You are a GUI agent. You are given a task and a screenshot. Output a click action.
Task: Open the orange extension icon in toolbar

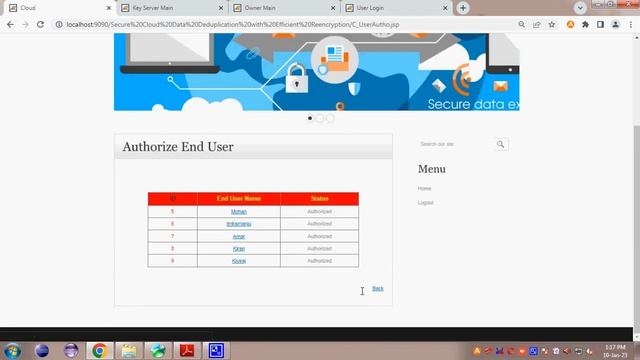(x=570, y=24)
